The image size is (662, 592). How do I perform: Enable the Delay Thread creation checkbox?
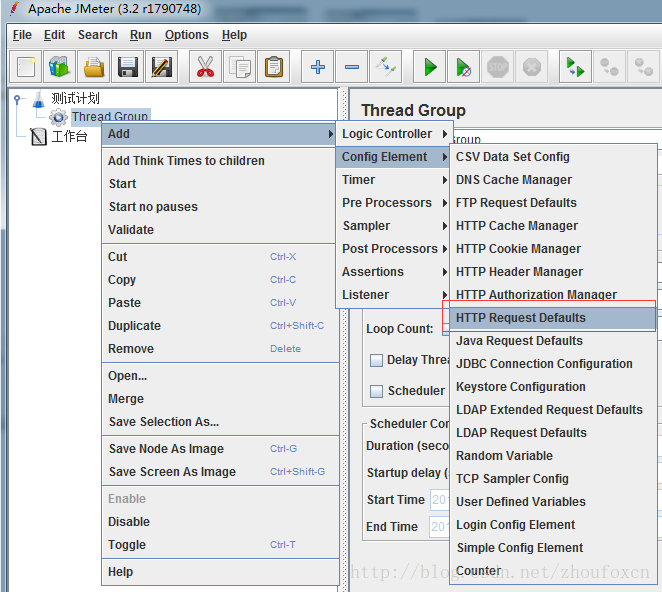coord(377,360)
